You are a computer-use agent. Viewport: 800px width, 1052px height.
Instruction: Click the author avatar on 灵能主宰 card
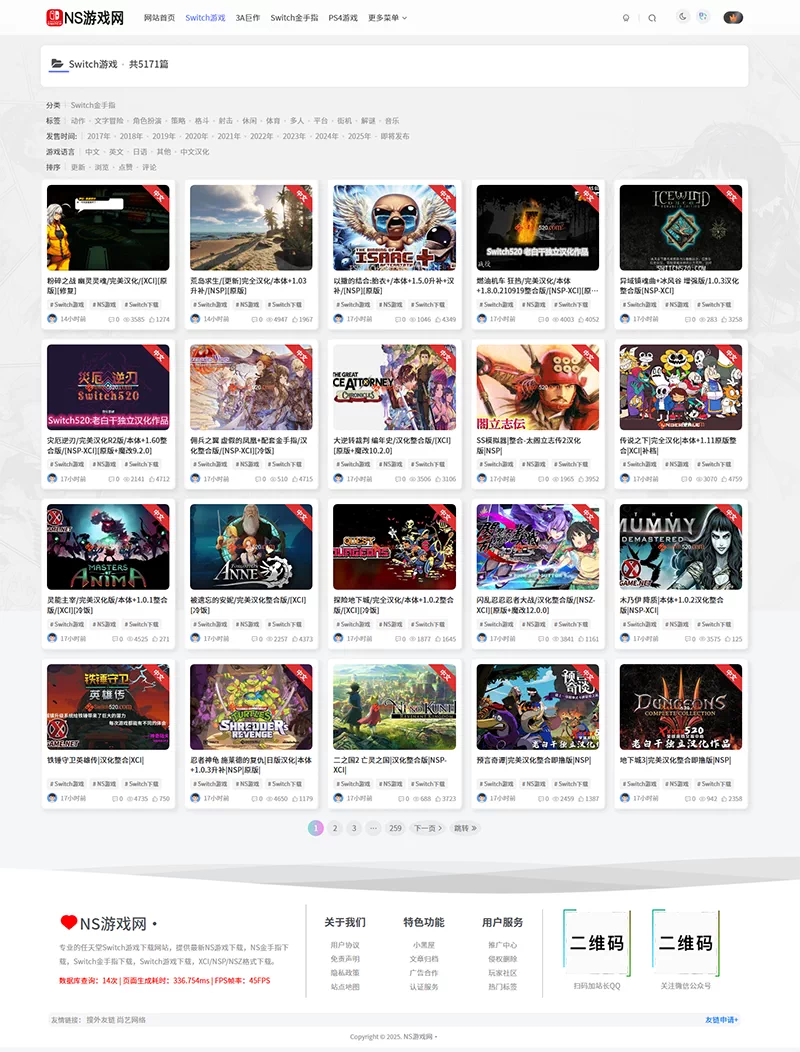point(52,638)
